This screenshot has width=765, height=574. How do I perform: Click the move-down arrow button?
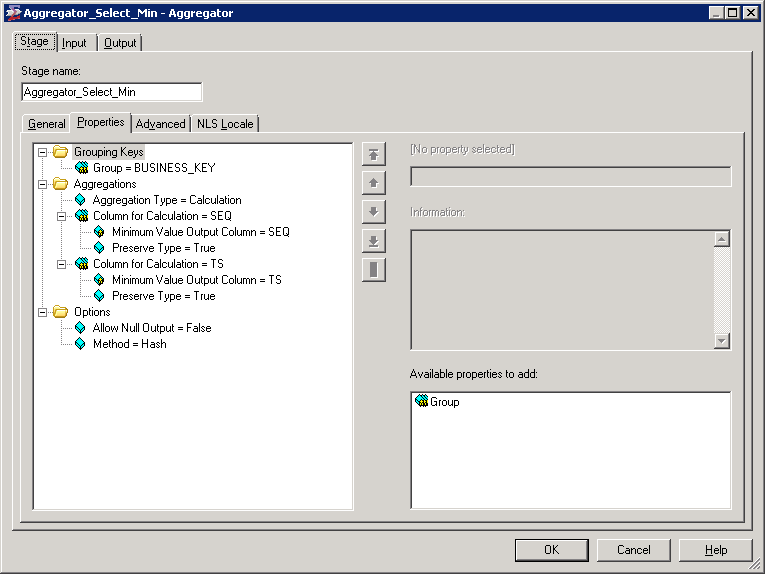pyautogui.click(x=374, y=212)
